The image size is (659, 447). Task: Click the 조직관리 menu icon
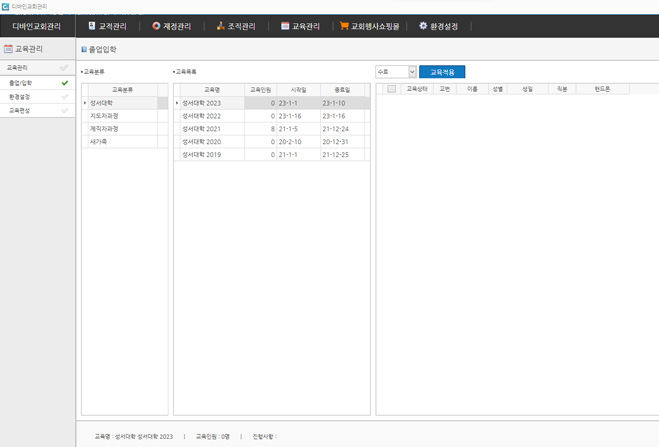(x=220, y=26)
